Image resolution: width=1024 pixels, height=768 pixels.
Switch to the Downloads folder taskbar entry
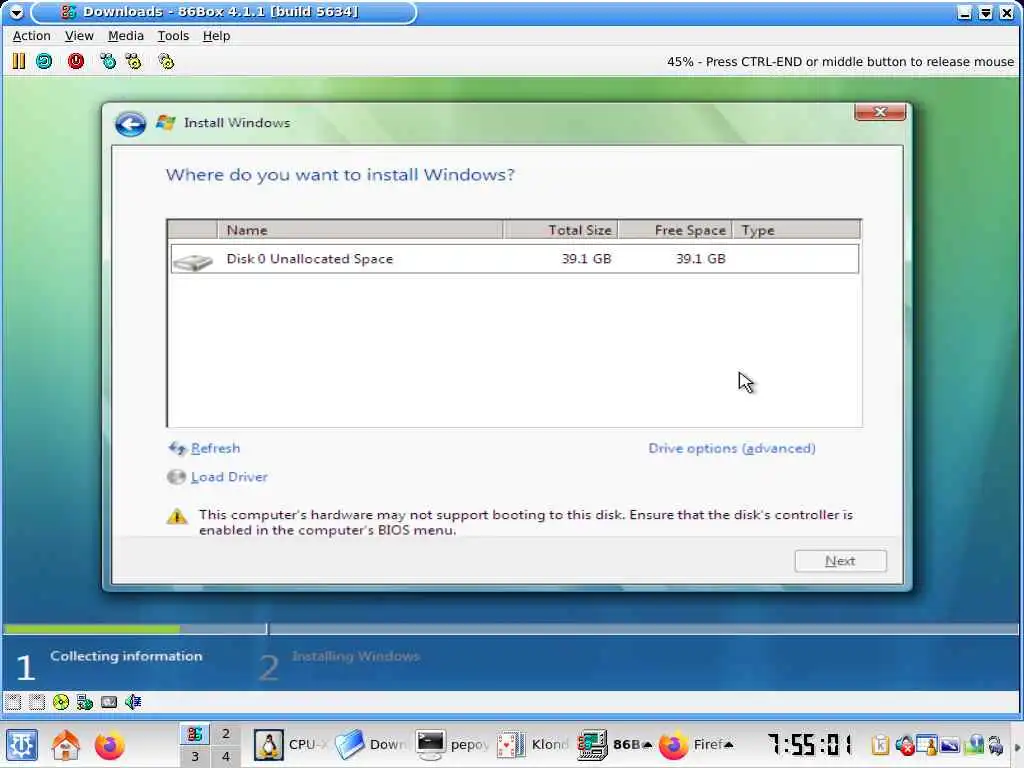(x=371, y=744)
